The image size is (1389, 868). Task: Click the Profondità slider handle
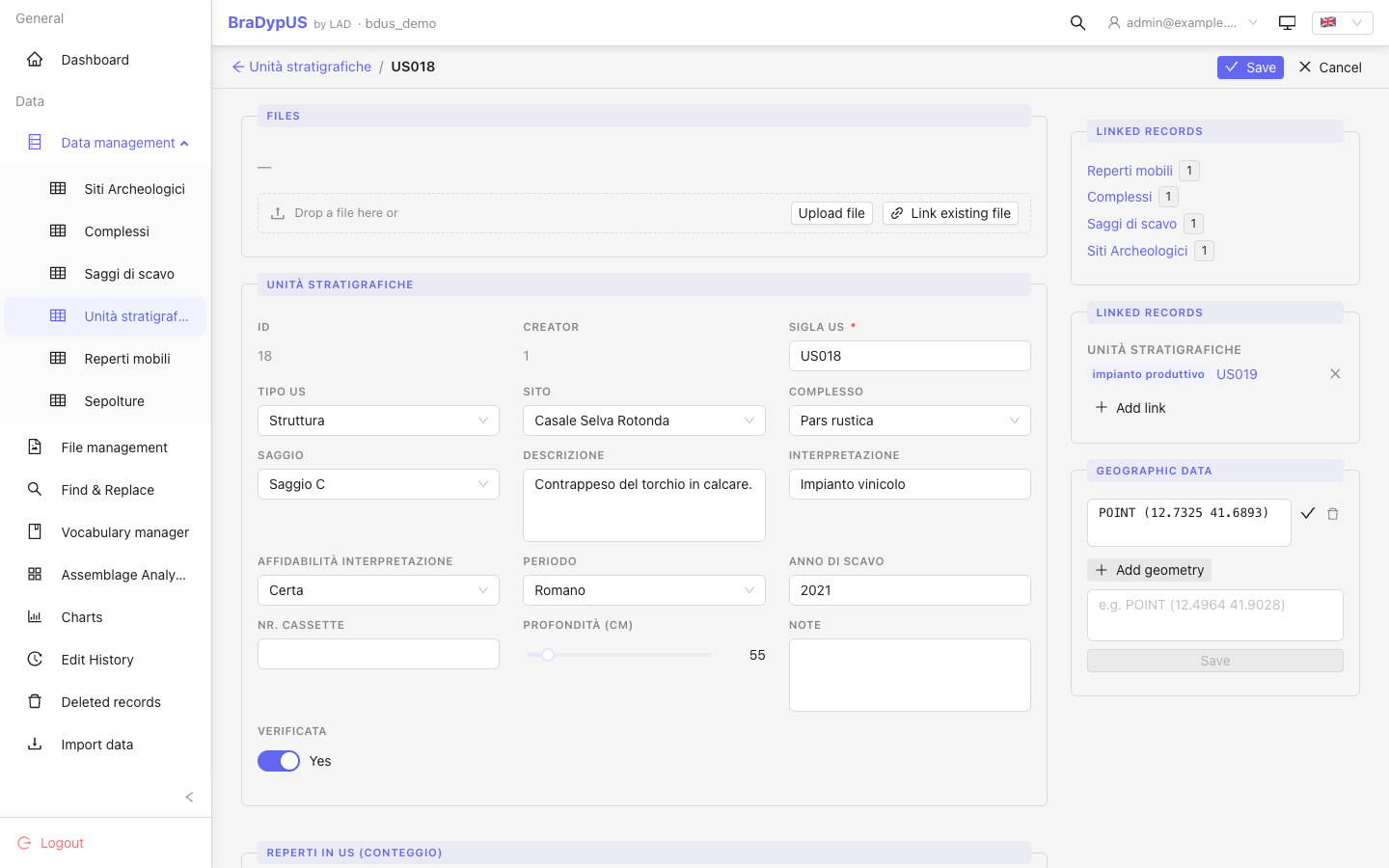548,655
